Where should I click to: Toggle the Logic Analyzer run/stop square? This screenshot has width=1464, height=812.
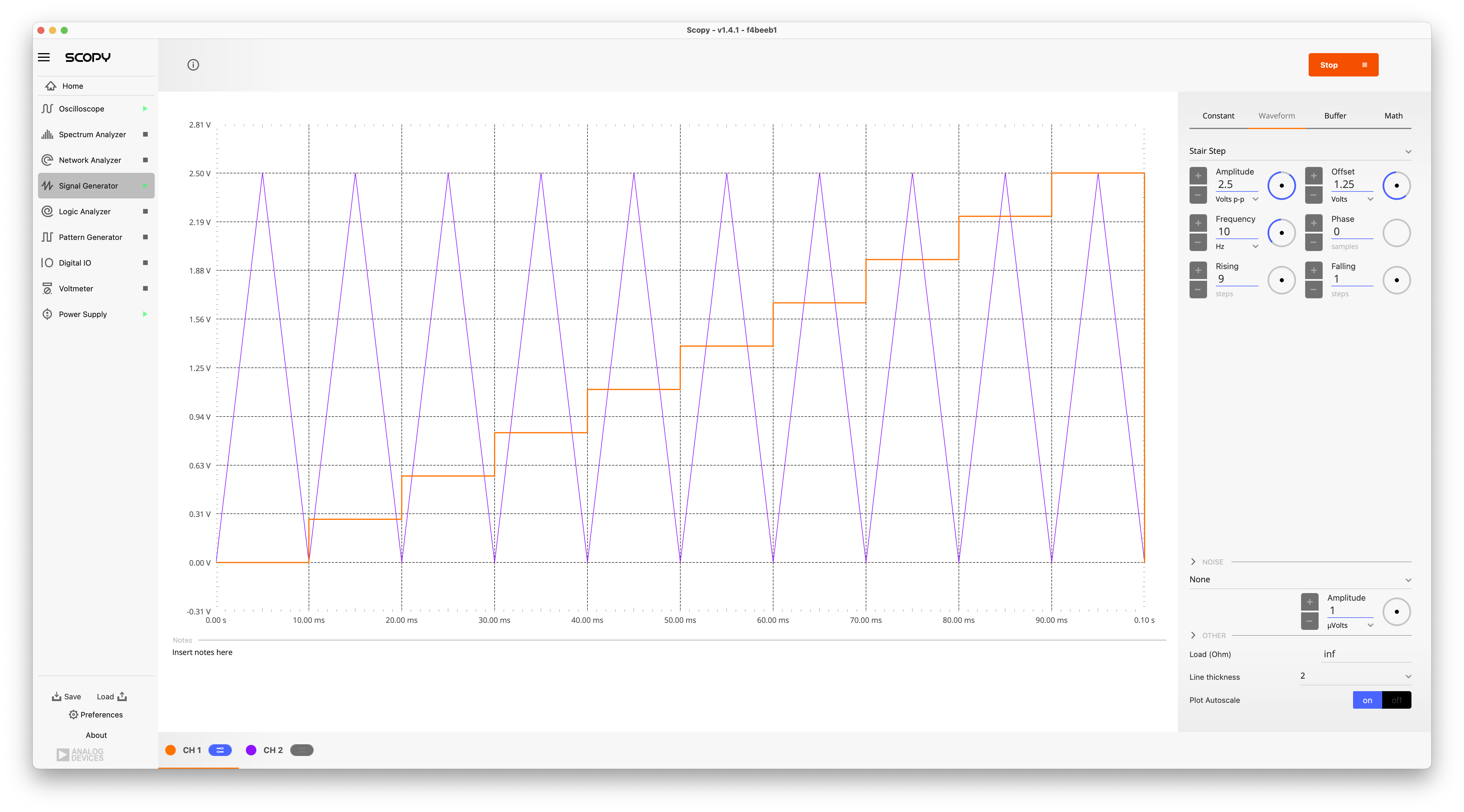[x=145, y=211]
